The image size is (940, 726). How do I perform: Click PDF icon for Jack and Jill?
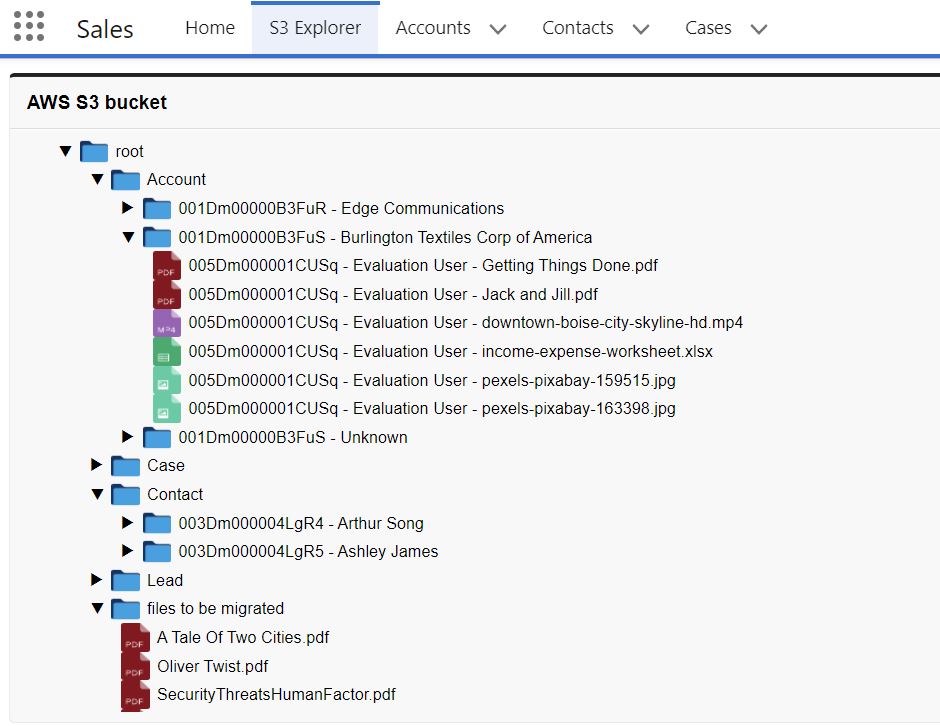pos(167,295)
